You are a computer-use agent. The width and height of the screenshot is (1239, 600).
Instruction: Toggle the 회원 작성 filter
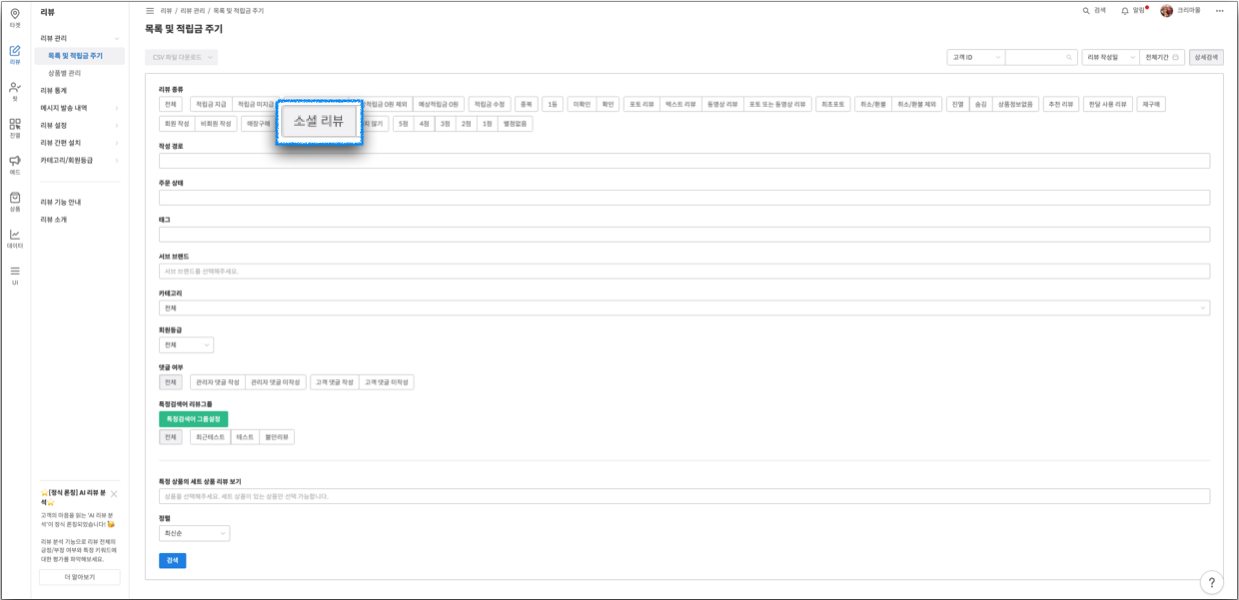pyautogui.click(x=176, y=124)
